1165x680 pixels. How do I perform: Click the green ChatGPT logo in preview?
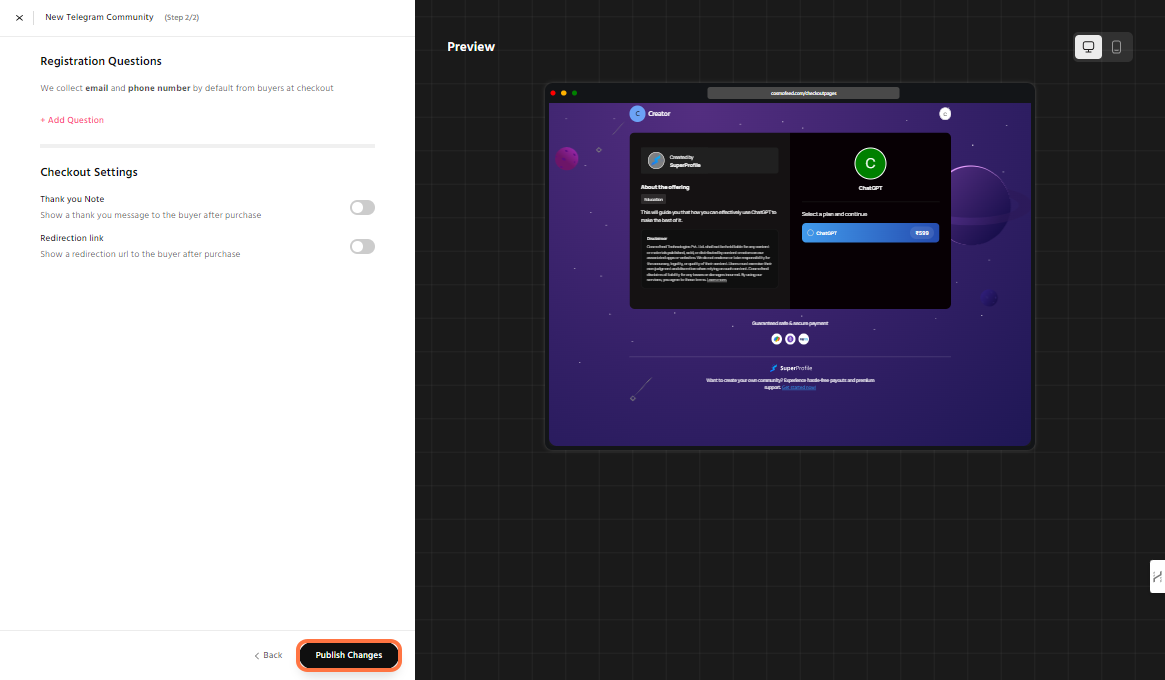coord(870,163)
